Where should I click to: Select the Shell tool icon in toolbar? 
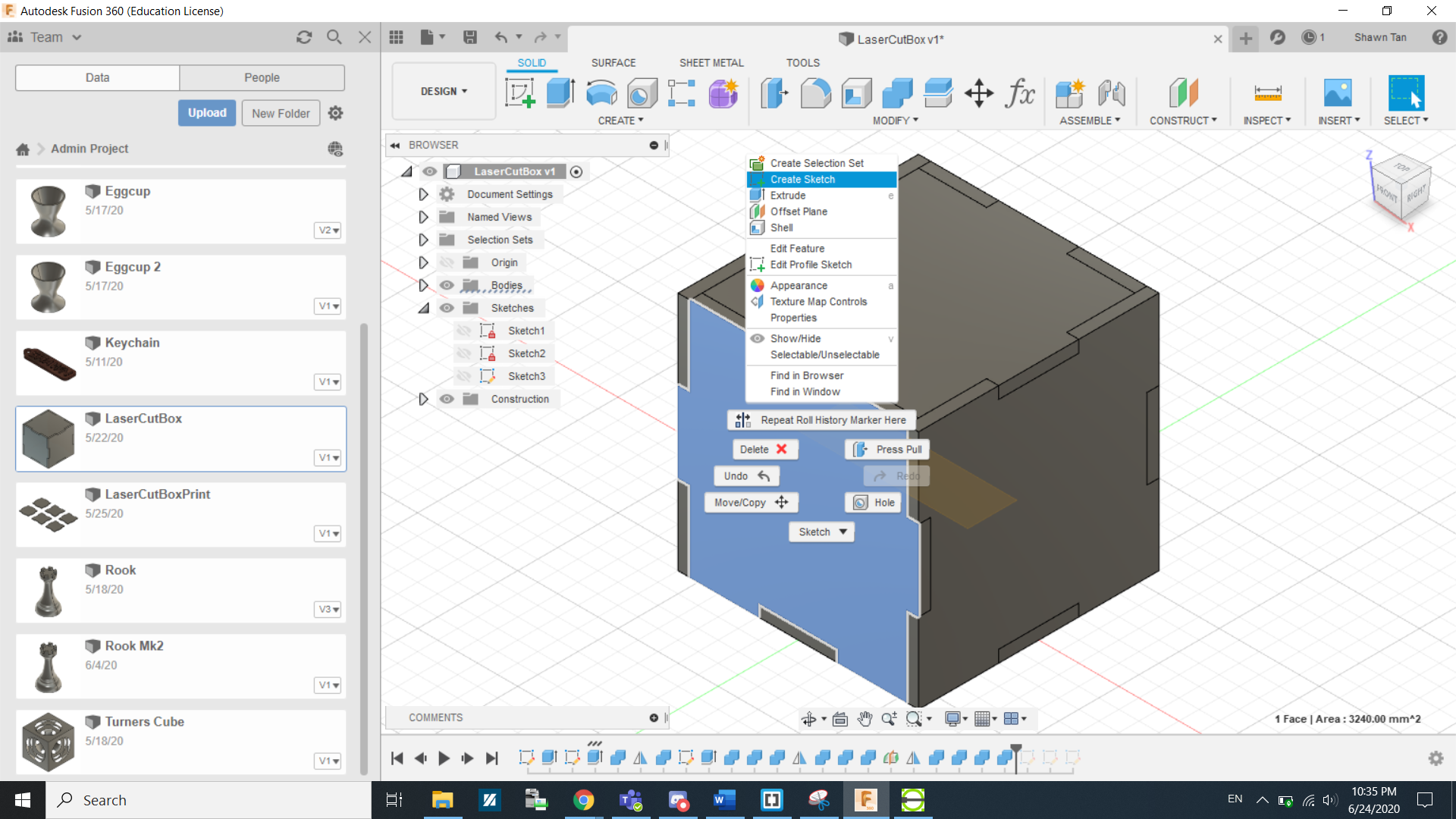(856, 93)
